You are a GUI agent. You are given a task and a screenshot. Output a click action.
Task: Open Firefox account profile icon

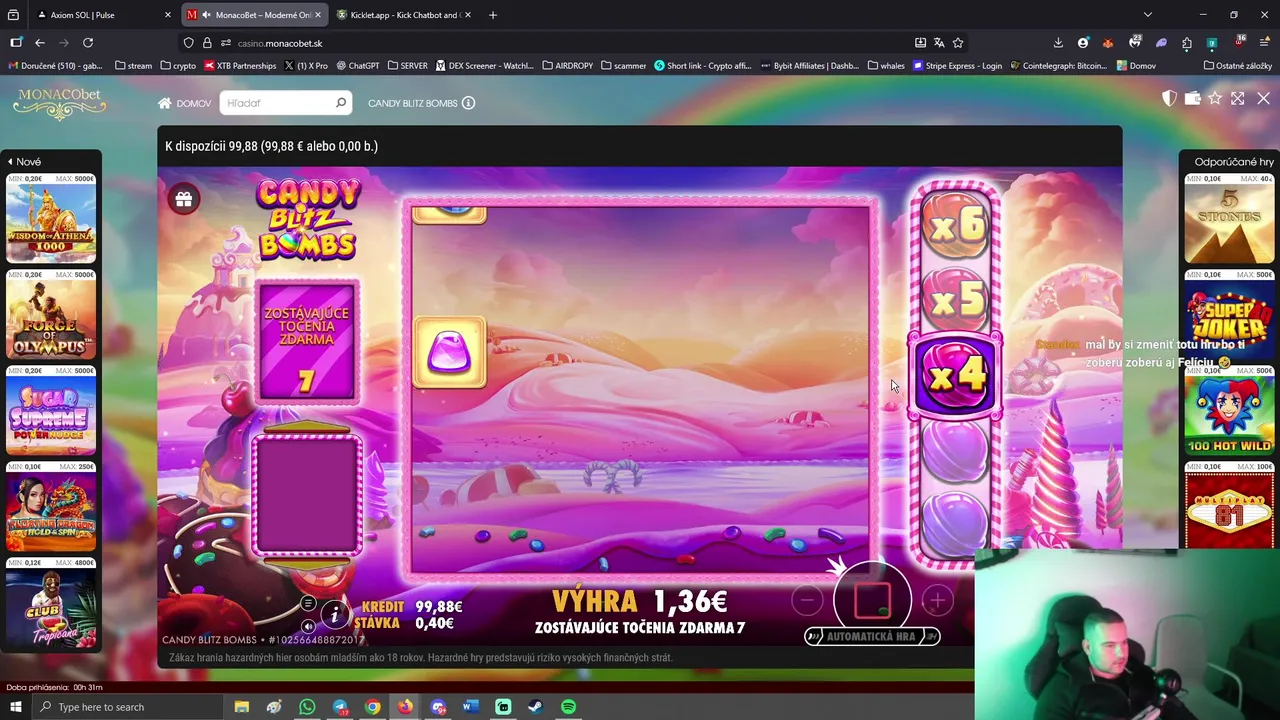[x=1083, y=43]
